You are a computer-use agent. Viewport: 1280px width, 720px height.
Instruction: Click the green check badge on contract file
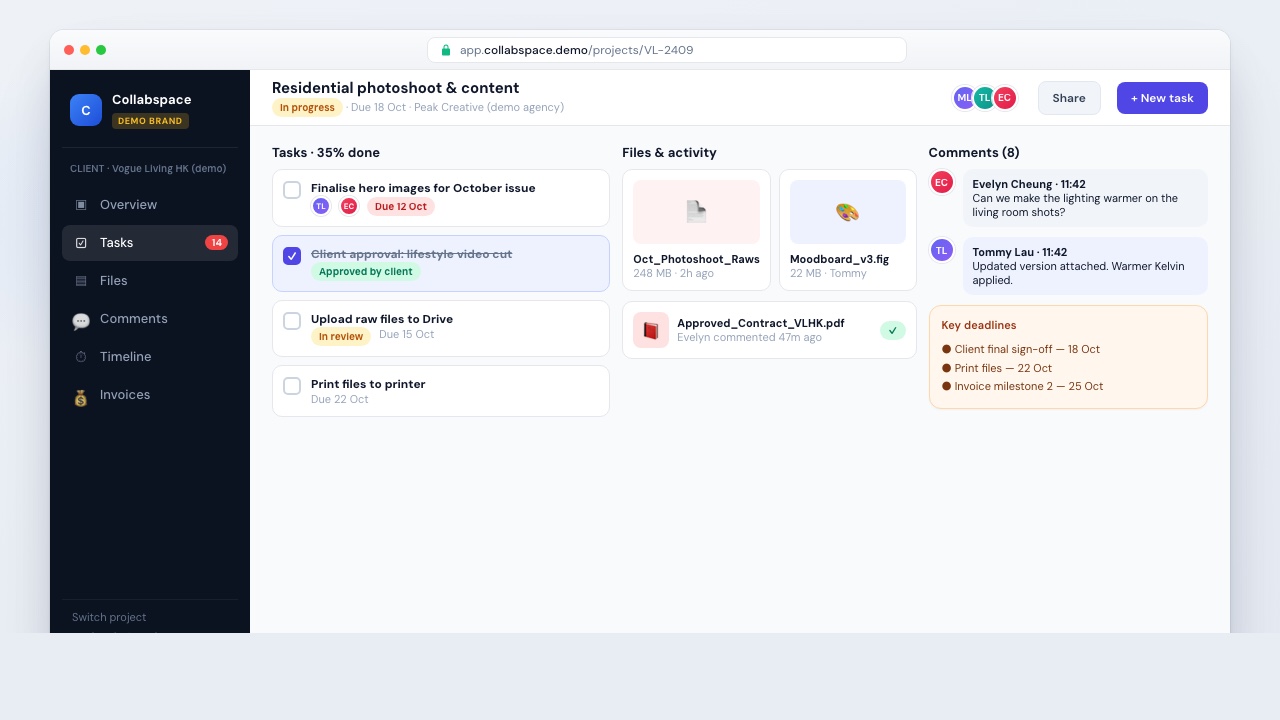click(893, 330)
